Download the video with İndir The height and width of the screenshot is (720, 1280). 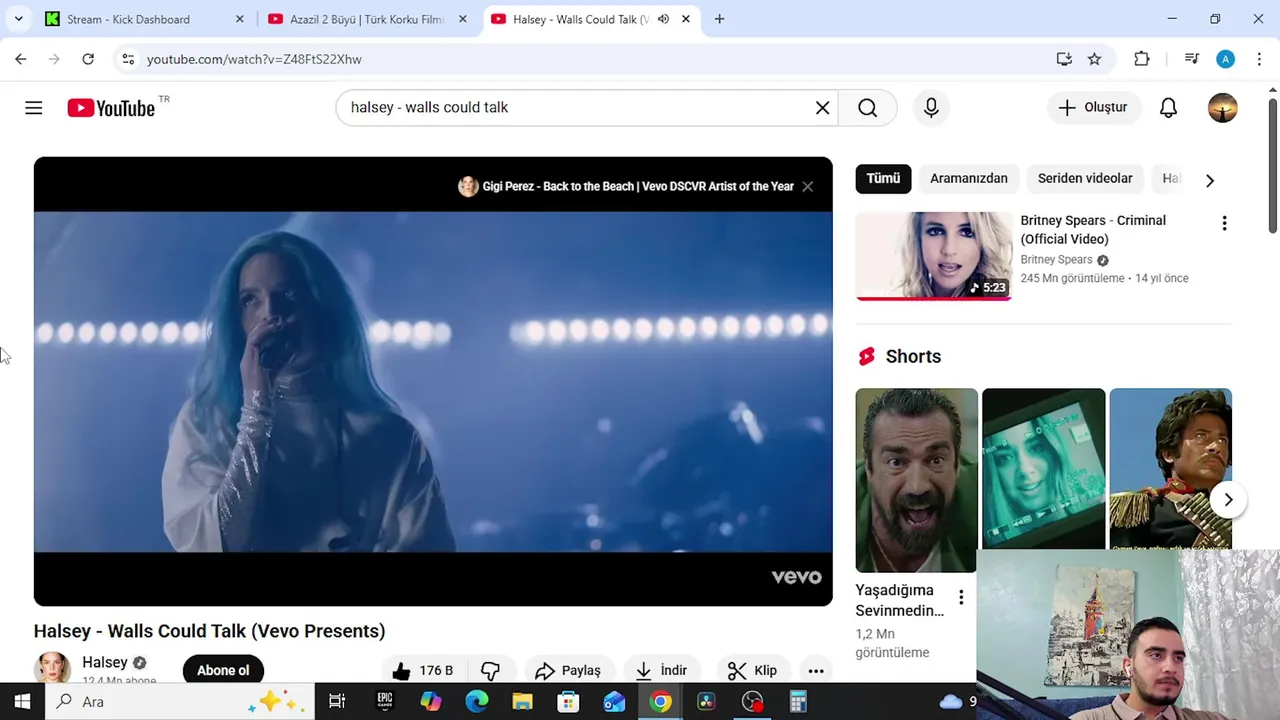(x=662, y=670)
